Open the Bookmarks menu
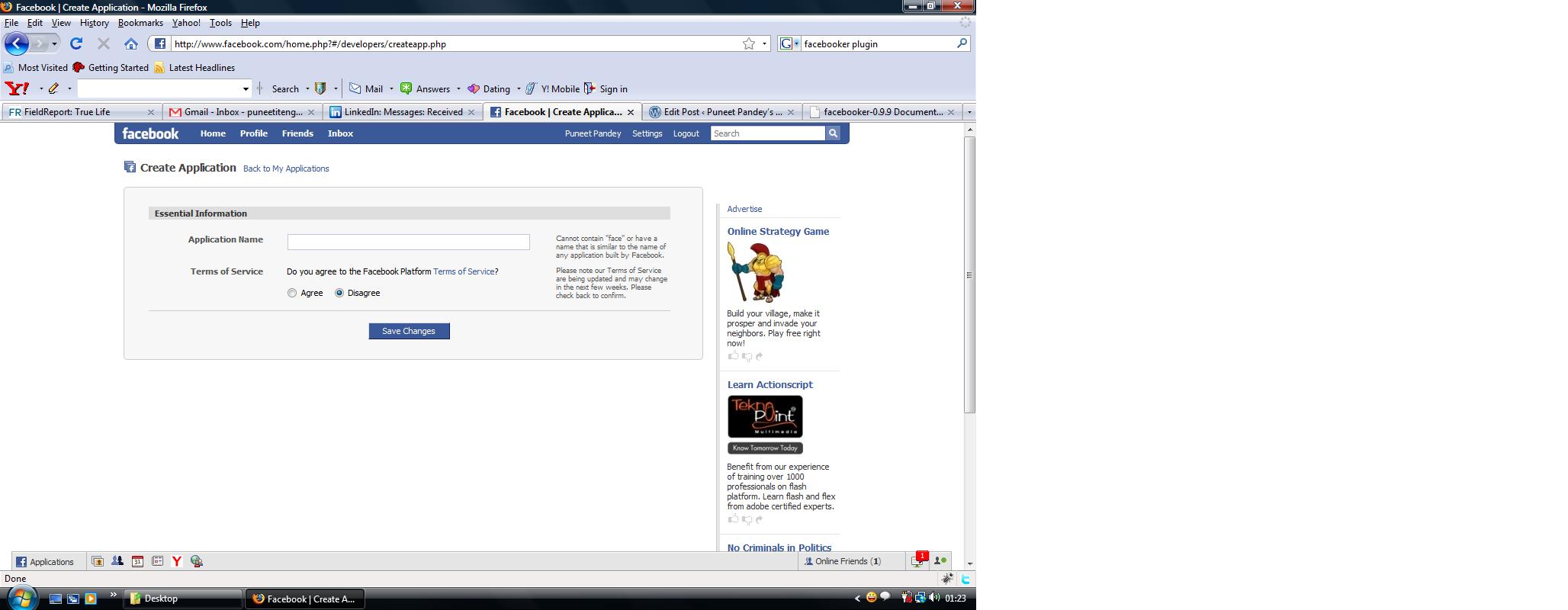 (x=140, y=23)
